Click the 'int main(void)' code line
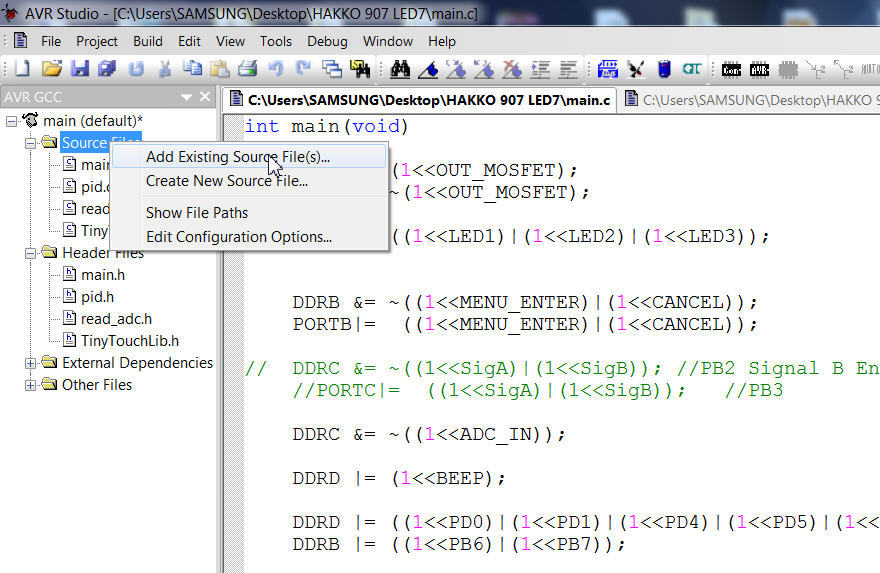The height and width of the screenshot is (573, 880). (326, 126)
